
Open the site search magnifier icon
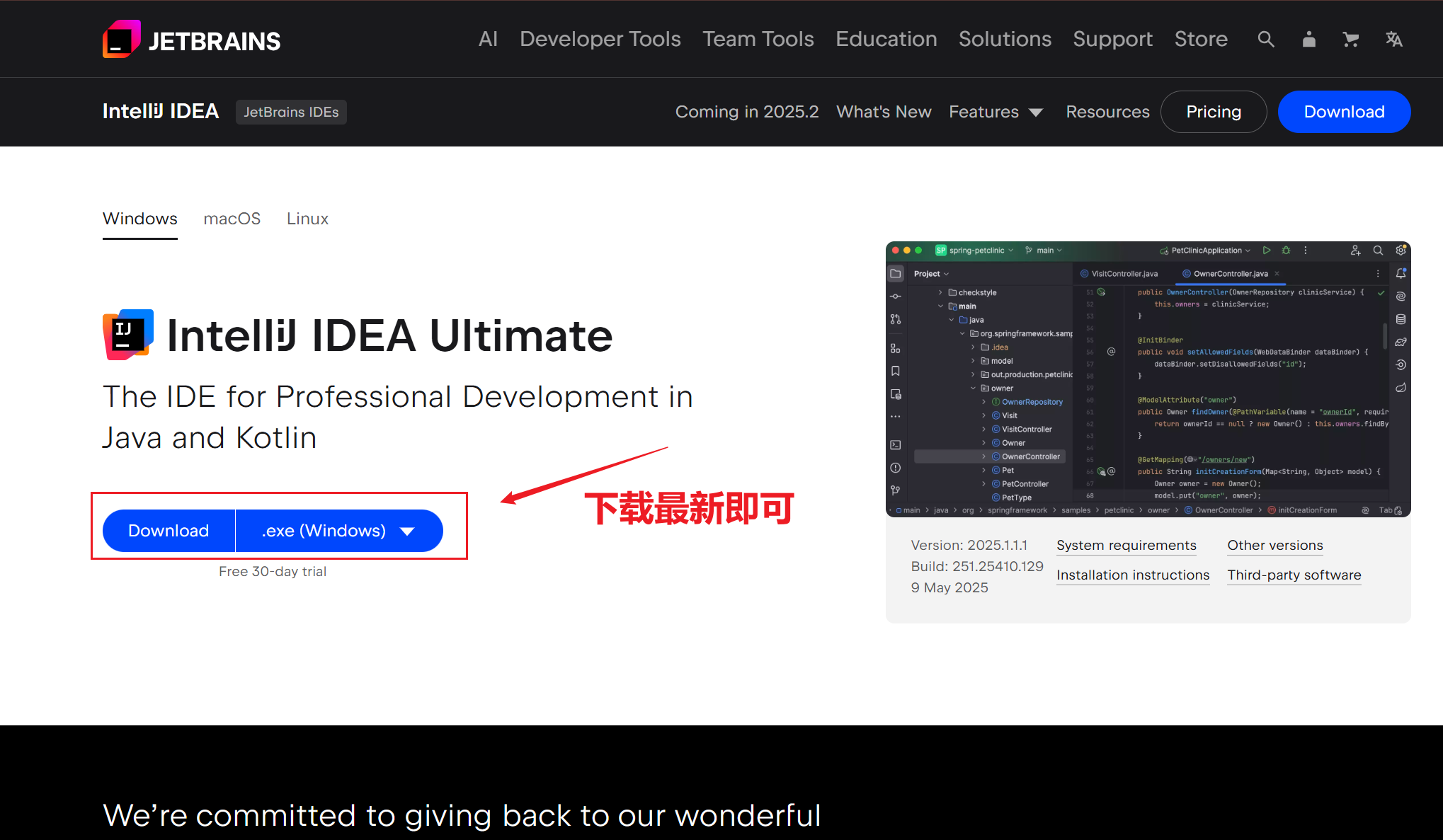pyautogui.click(x=1266, y=40)
